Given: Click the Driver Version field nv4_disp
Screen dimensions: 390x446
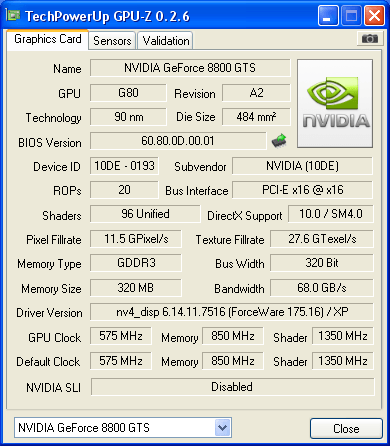Looking at the screenshot, I should click(x=232, y=312).
